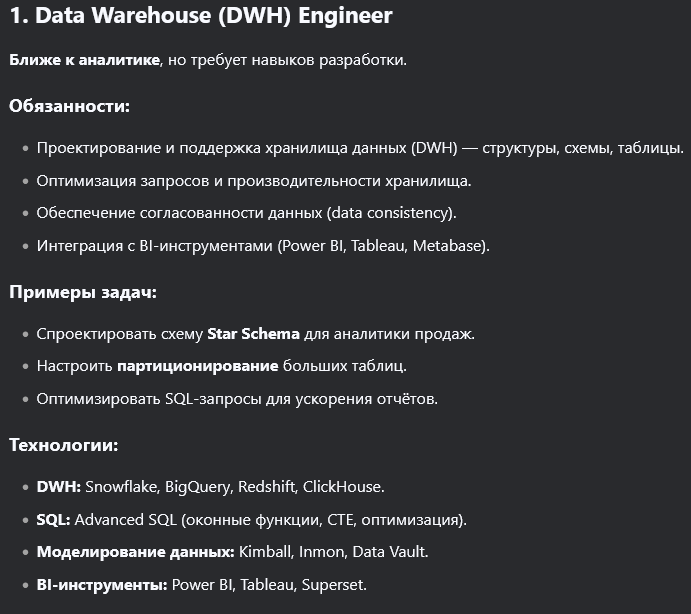The image size is (691, 614).
Task: Click the bold "SQL:" label
Action: (54, 520)
